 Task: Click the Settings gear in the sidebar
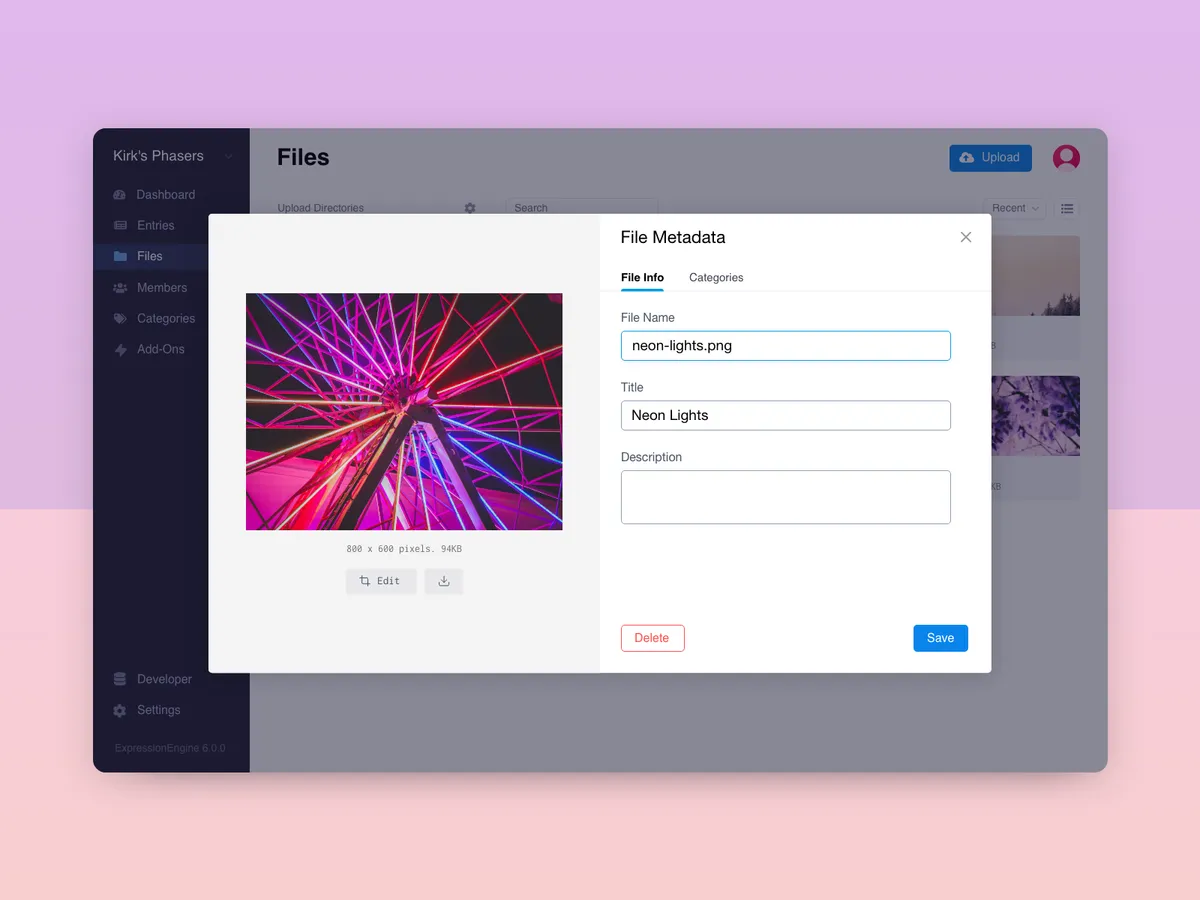pyautogui.click(x=122, y=710)
